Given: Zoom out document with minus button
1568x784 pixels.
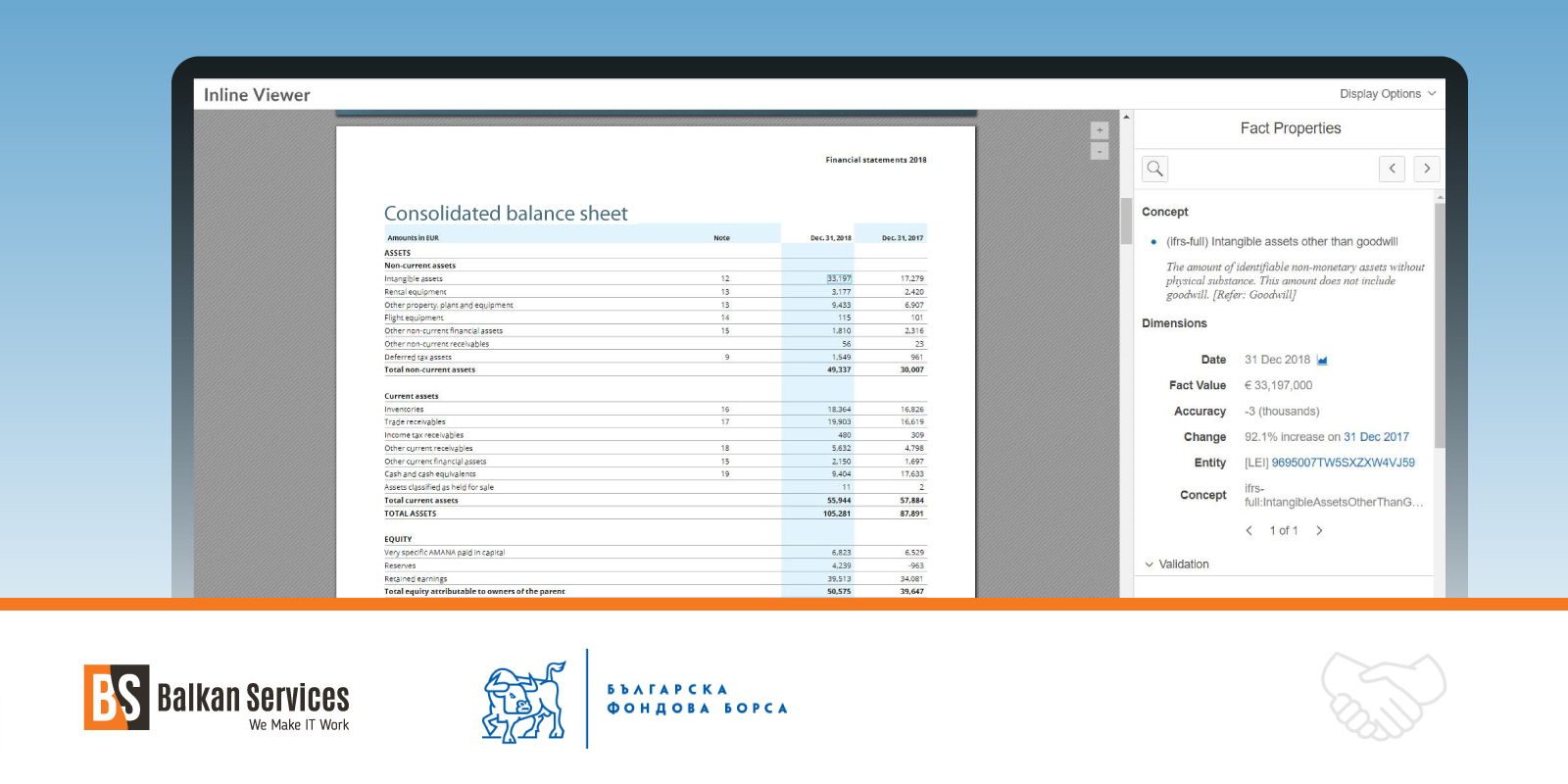Looking at the screenshot, I should coord(1100,151).
